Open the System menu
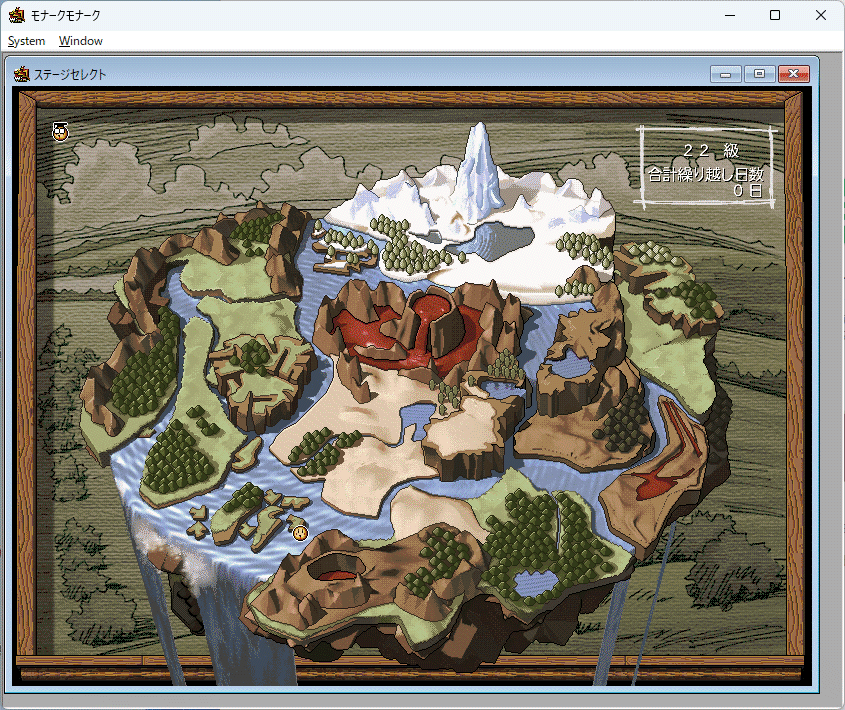This screenshot has width=845, height=710. [x=26, y=41]
